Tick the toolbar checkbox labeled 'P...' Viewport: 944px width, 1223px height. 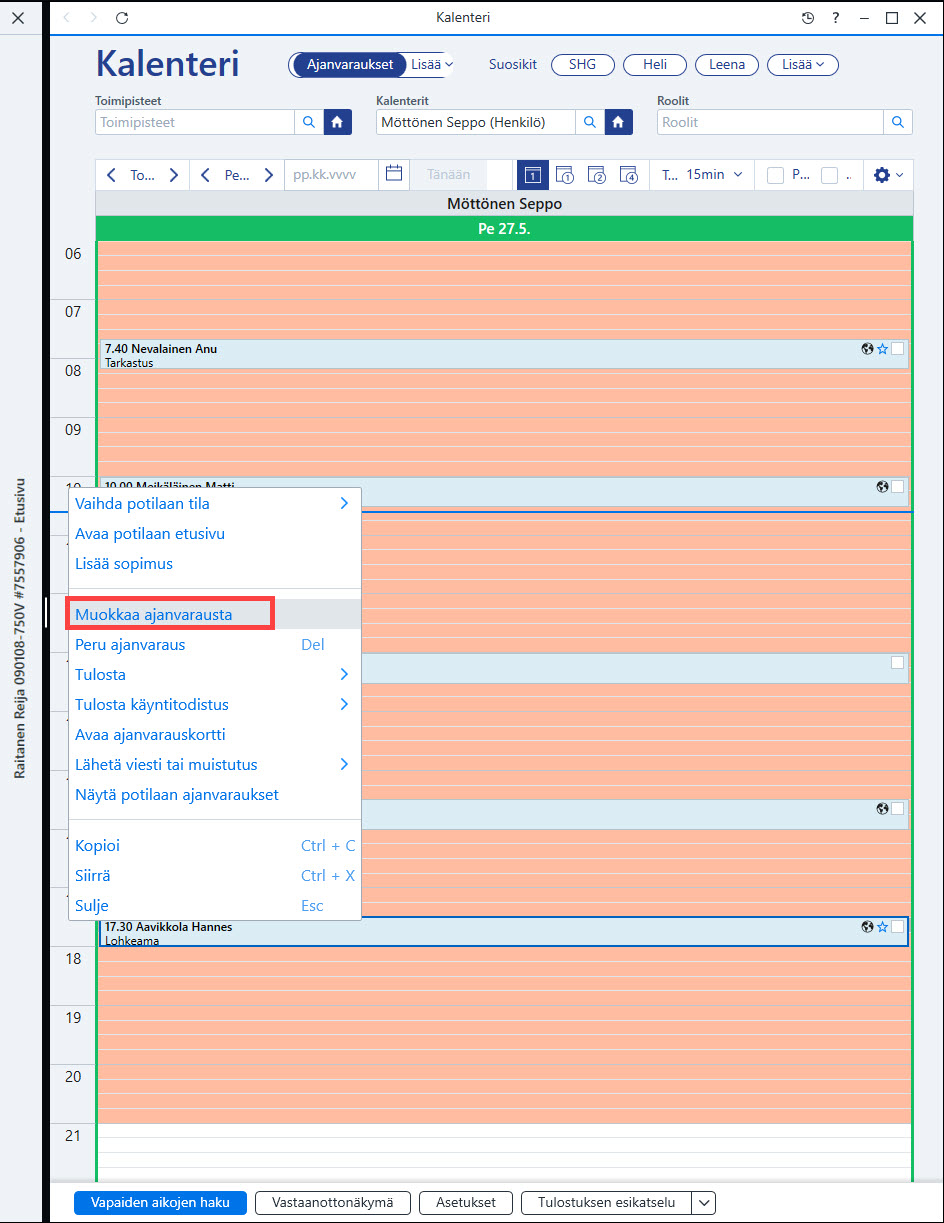tap(775, 175)
